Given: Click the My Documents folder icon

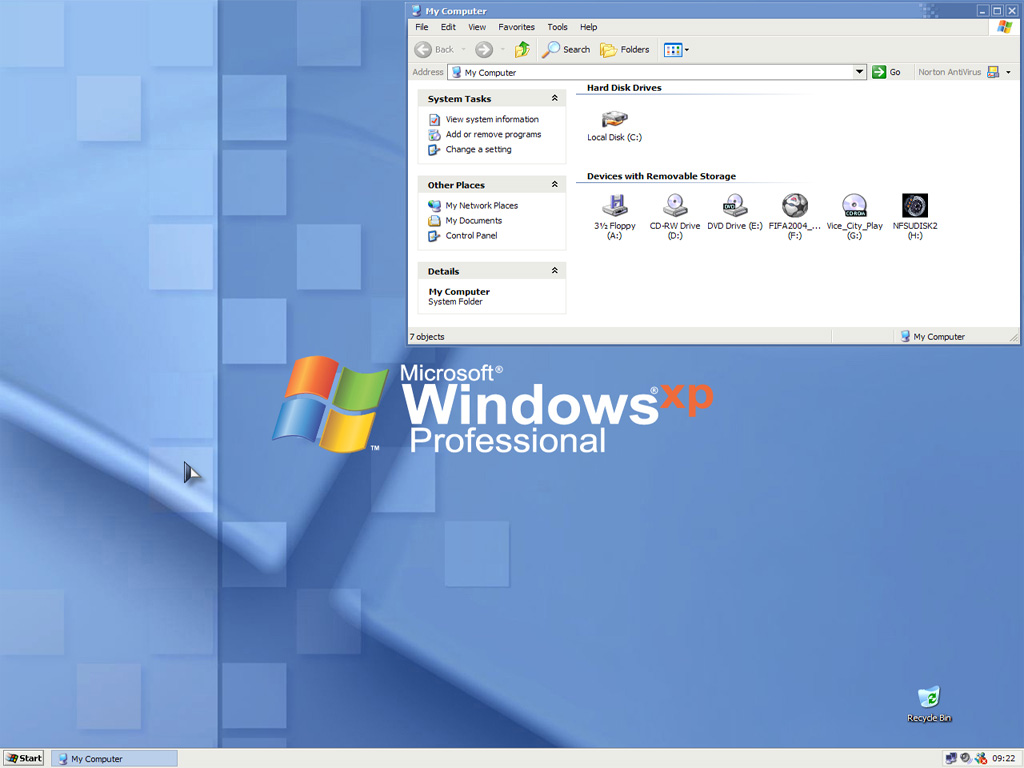Looking at the screenshot, I should (434, 221).
